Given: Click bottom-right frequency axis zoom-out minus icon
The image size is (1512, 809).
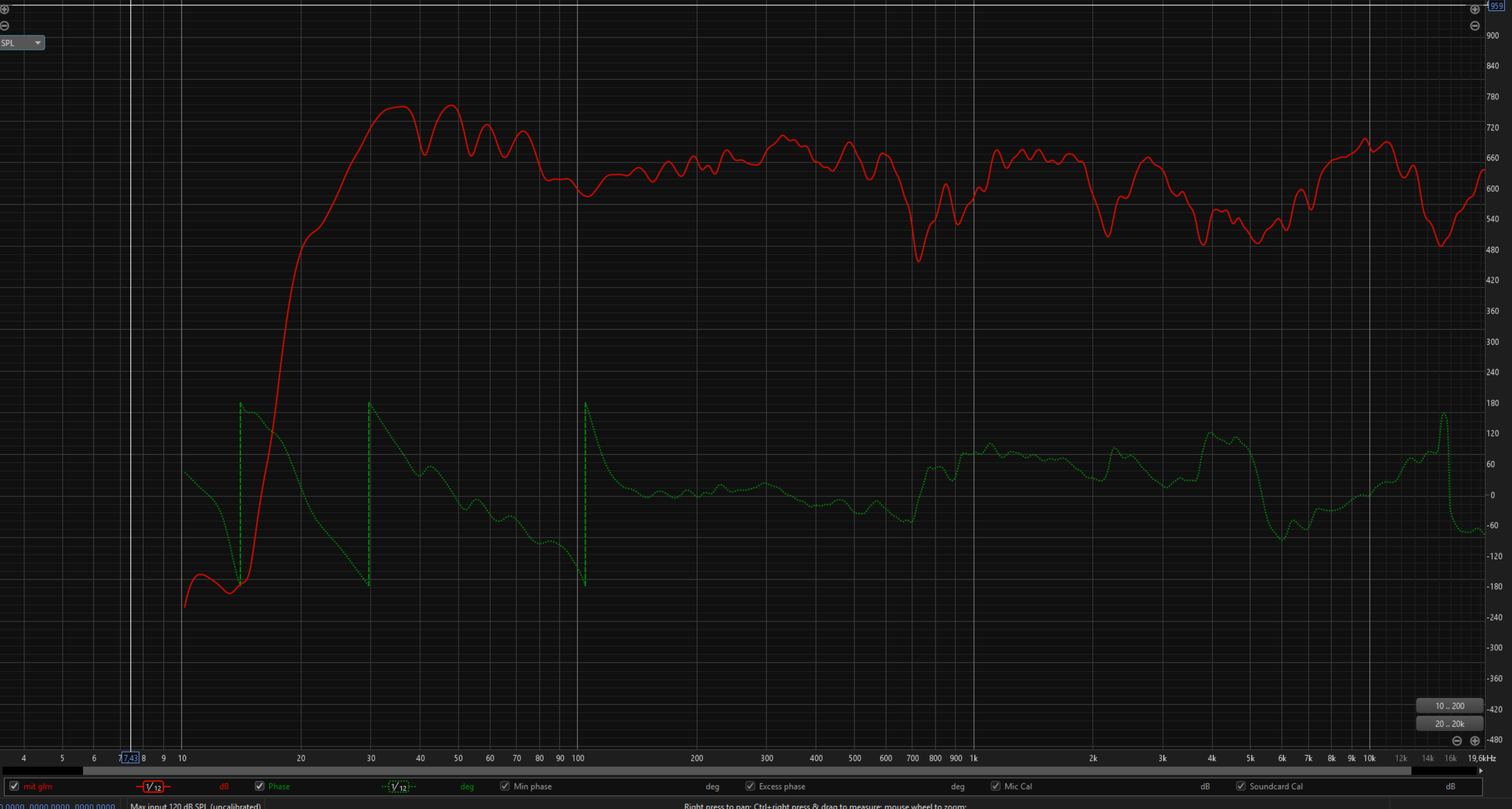Looking at the screenshot, I should (x=1457, y=740).
